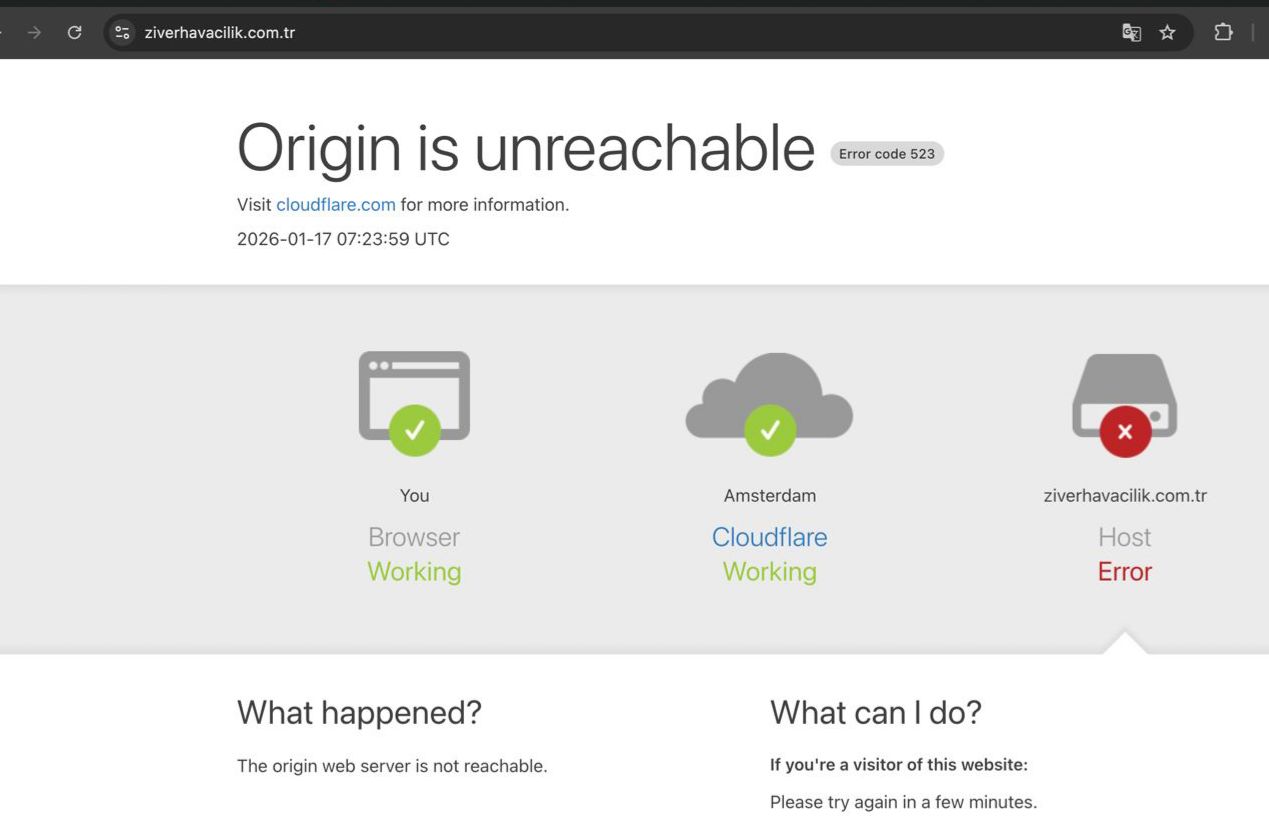The image size is (1269, 832).
Task: Click the "What happened?" heading
Action: pyautogui.click(x=359, y=713)
